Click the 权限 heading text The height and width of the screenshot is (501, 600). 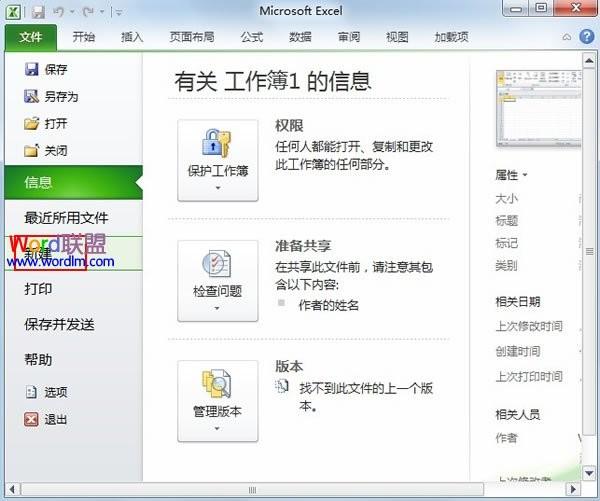point(289,126)
